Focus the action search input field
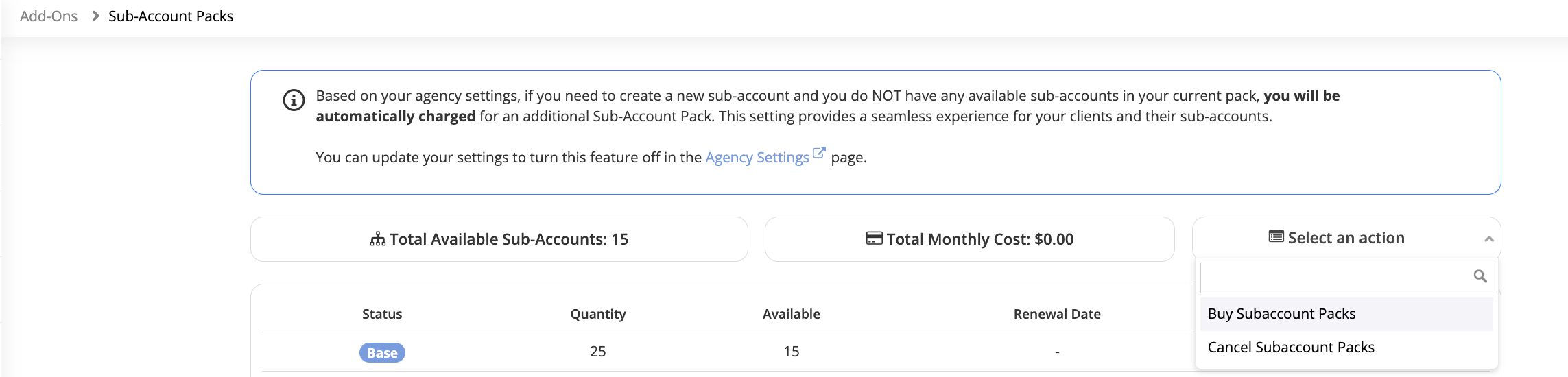The image size is (1568, 377). click(1334, 277)
